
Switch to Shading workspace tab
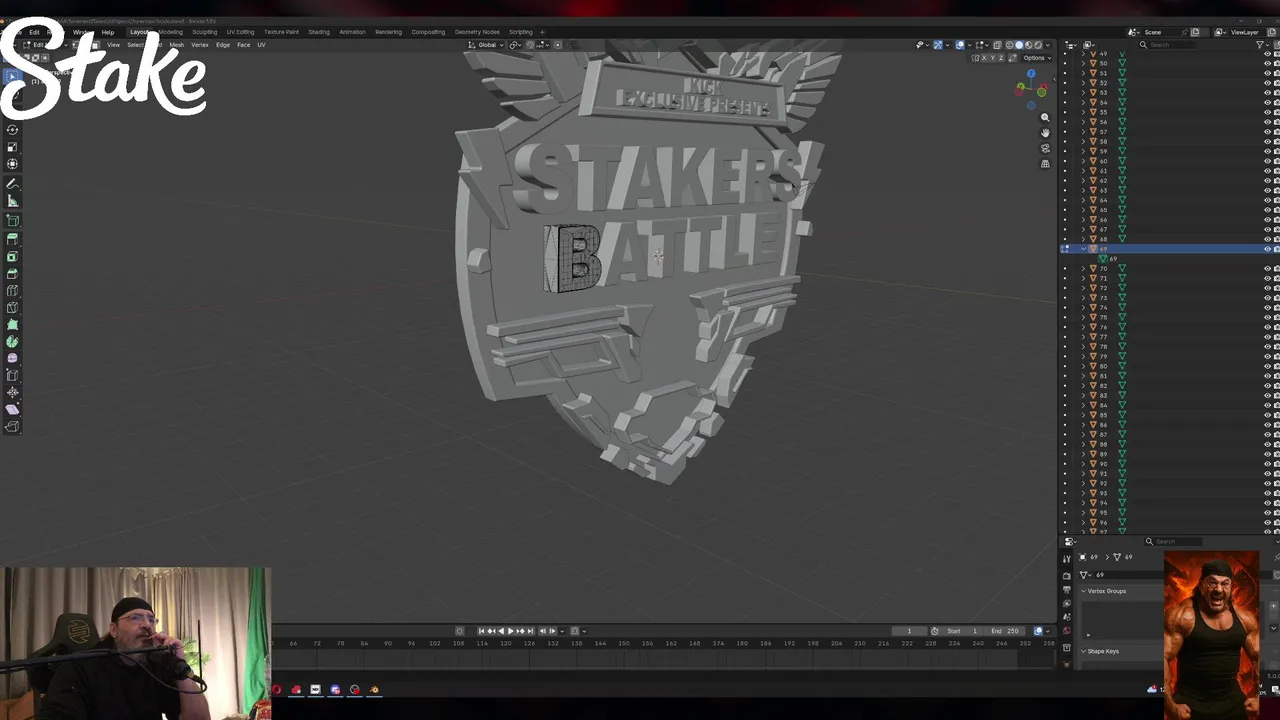[319, 32]
